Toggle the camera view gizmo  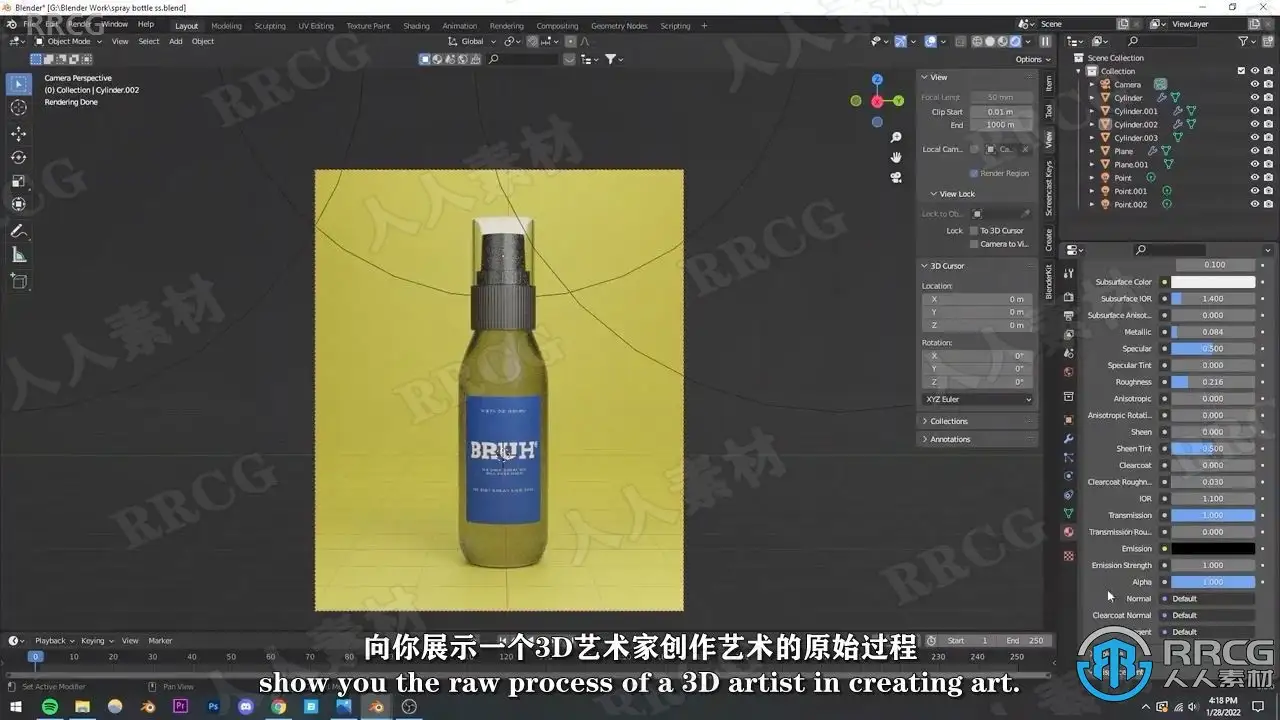click(x=896, y=177)
